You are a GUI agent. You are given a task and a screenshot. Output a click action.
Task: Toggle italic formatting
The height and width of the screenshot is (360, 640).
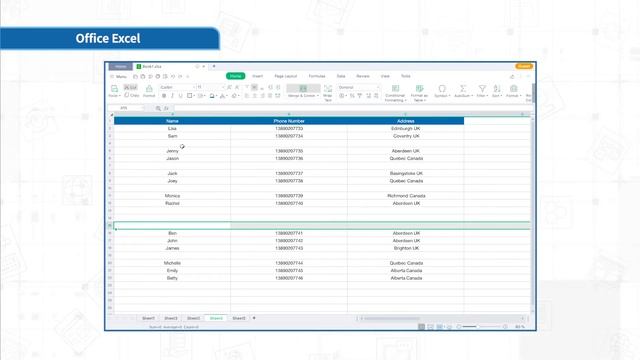tap(172, 96)
